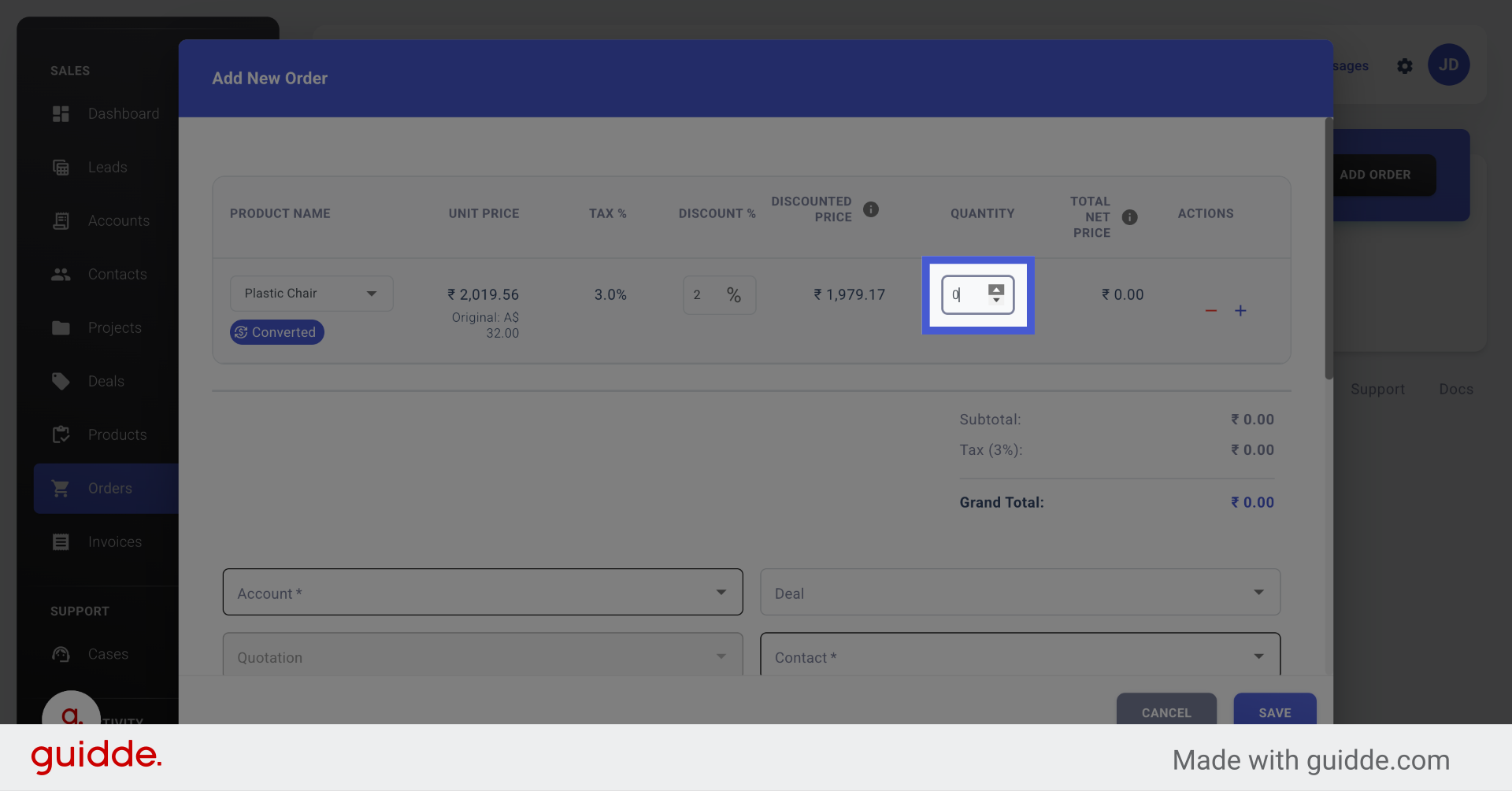Open the Docs link
The image size is (1512, 791).
[x=1456, y=389]
